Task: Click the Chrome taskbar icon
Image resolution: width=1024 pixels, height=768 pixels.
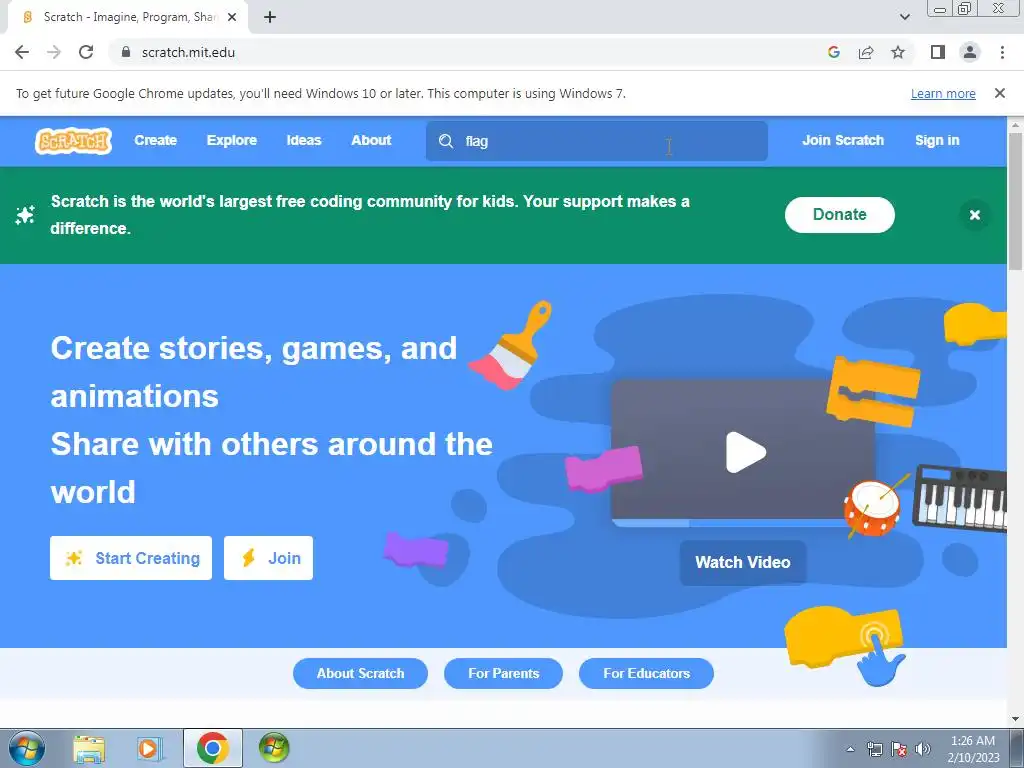Action: coord(212,748)
